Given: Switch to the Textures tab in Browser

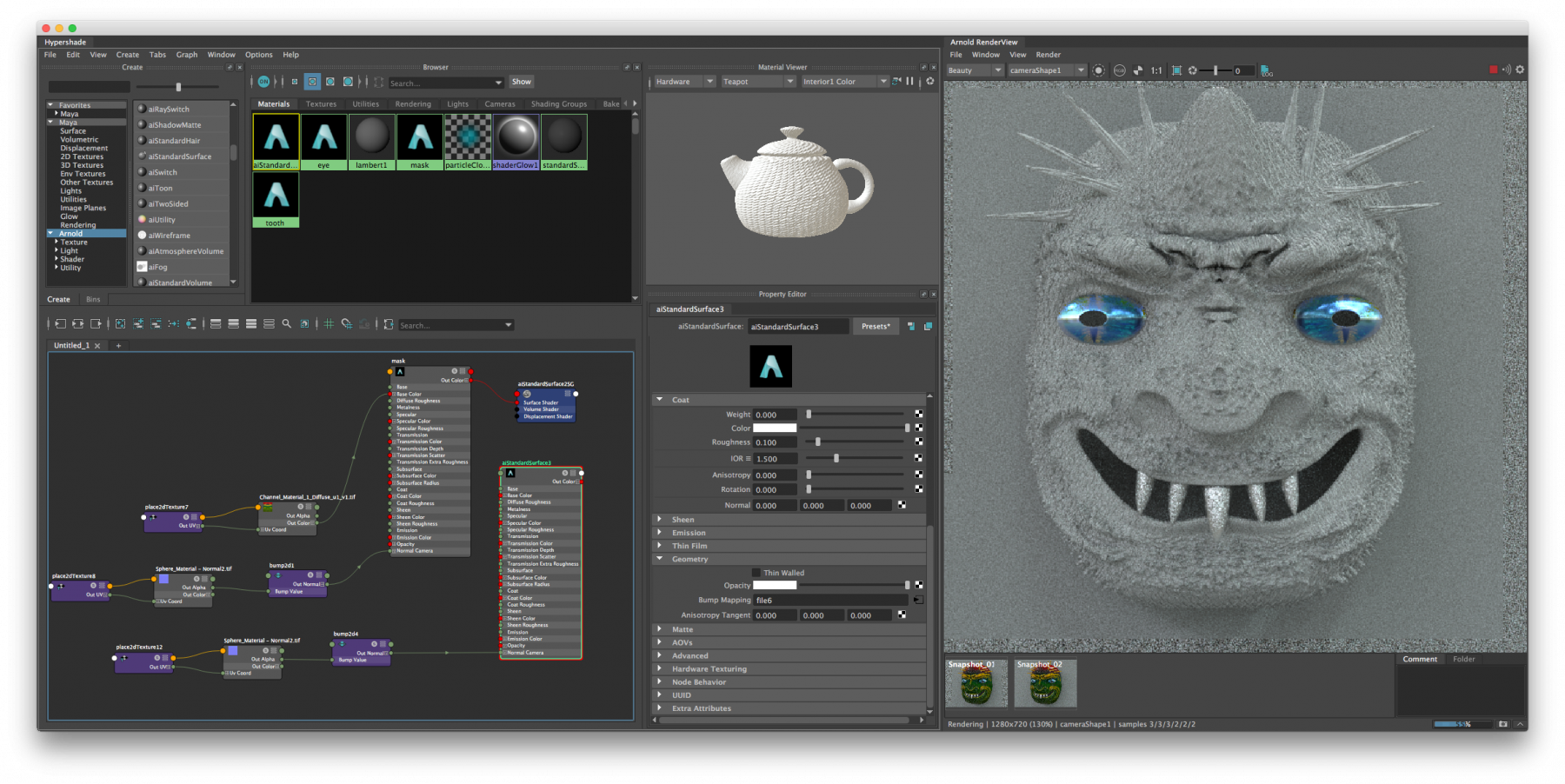Looking at the screenshot, I should [x=321, y=104].
